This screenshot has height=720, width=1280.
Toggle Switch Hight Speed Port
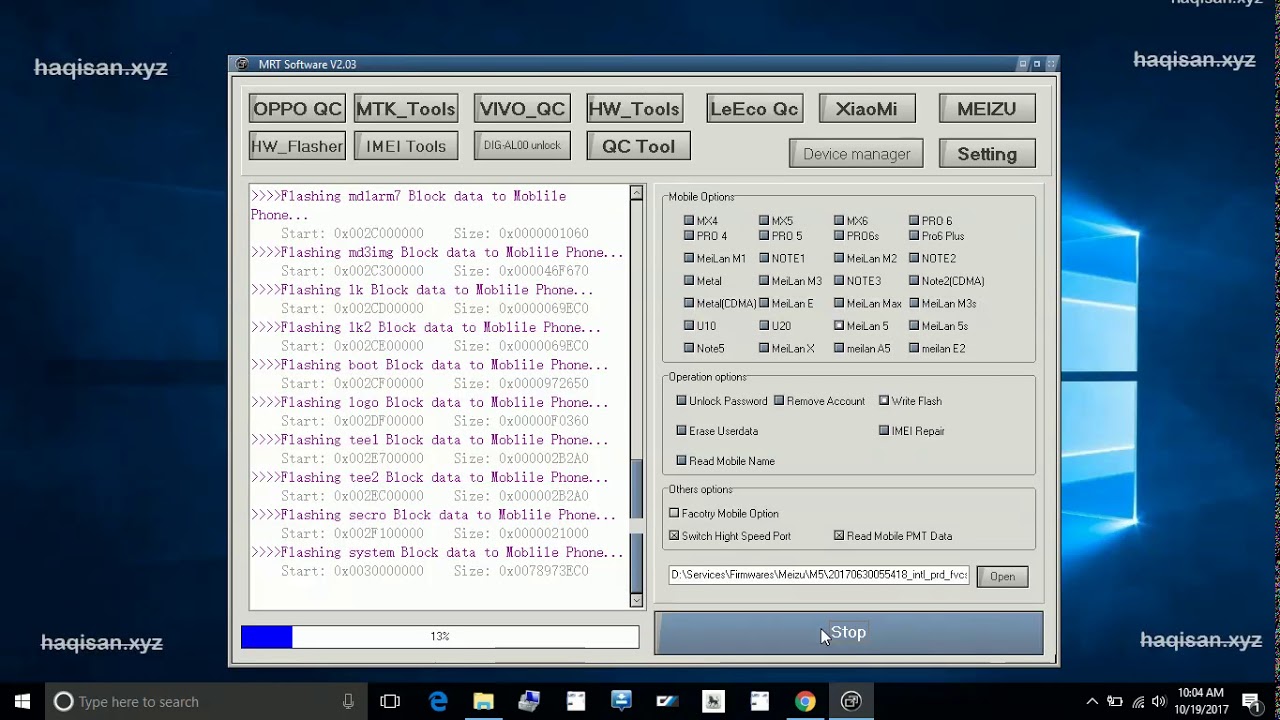[674, 536]
